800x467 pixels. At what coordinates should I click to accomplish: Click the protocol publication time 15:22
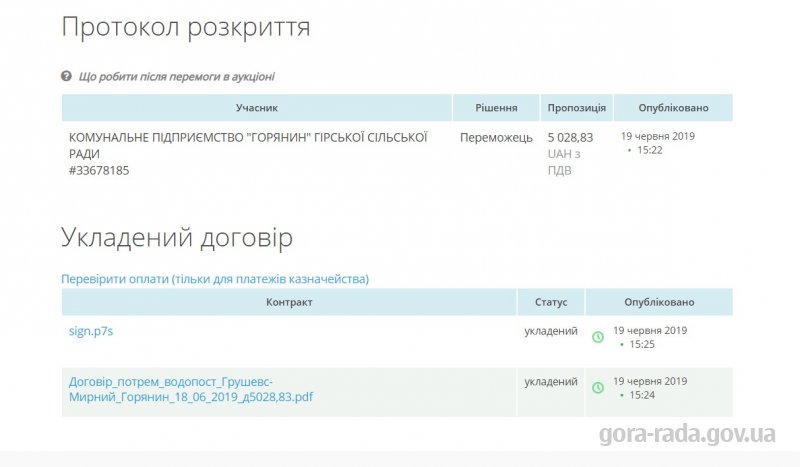pos(649,150)
